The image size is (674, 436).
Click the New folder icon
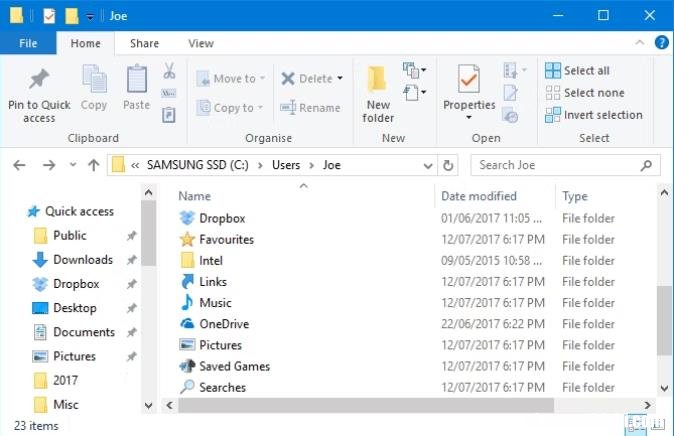[377, 79]
